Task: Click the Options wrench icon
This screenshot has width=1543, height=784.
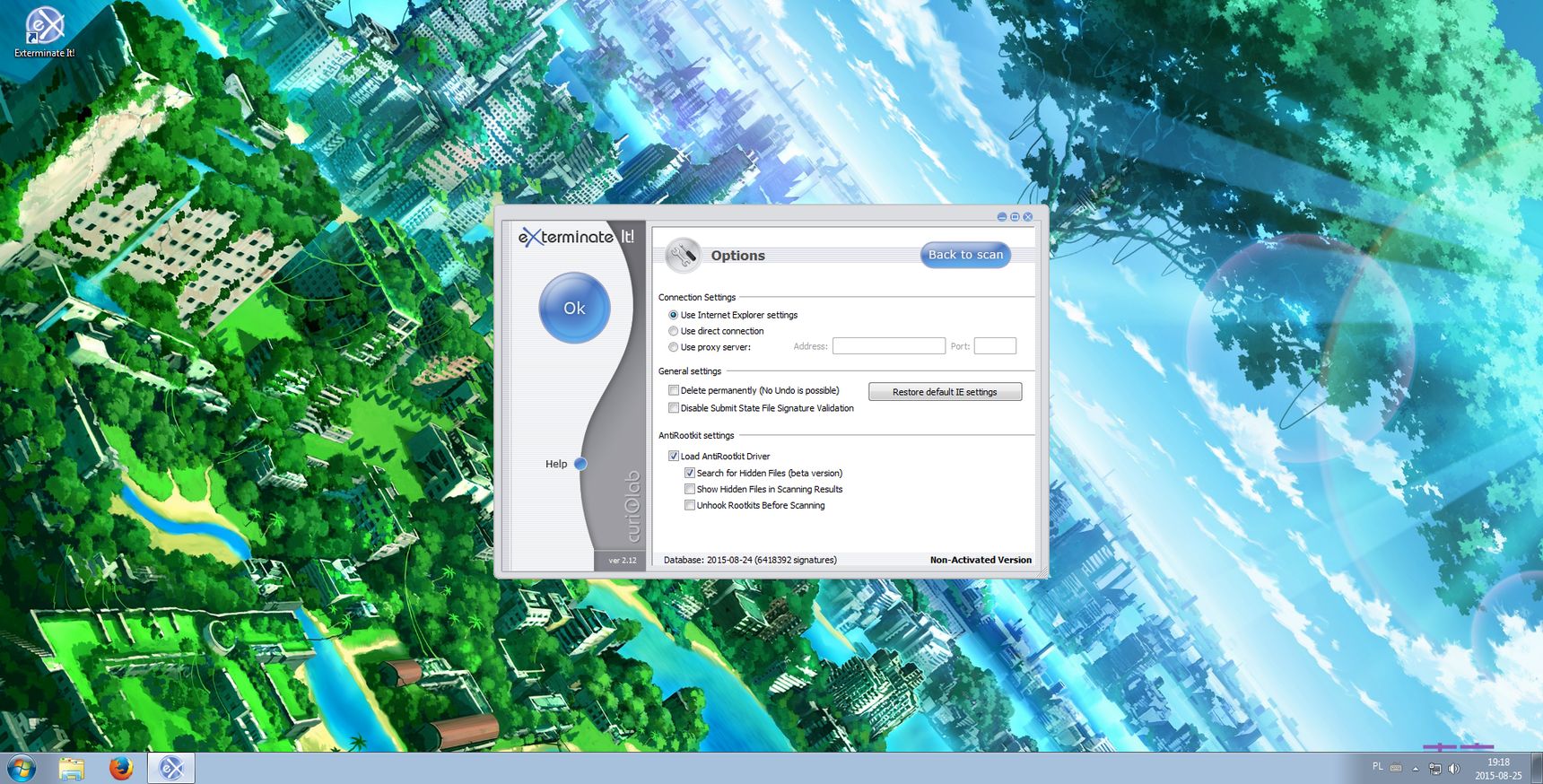Action: point(684,255)
